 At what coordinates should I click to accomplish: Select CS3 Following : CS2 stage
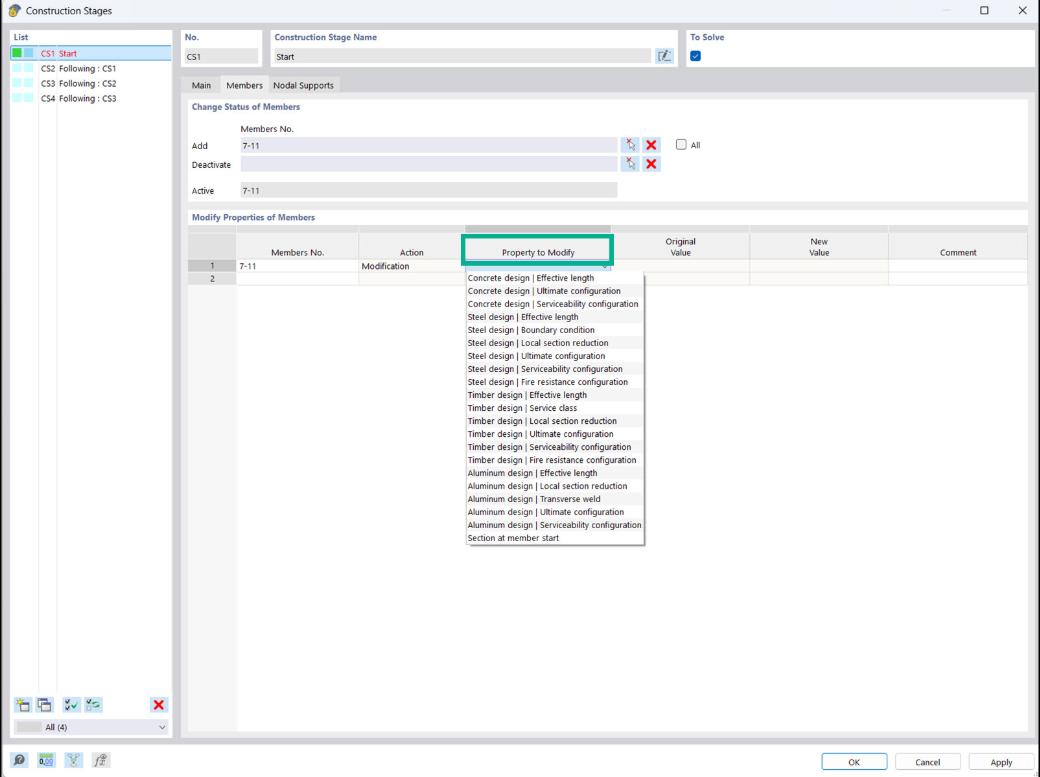91,84
